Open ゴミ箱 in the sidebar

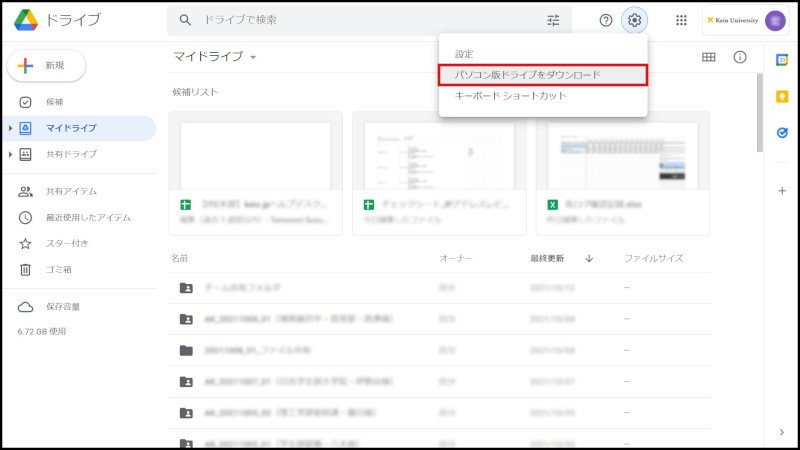[58, 269]
